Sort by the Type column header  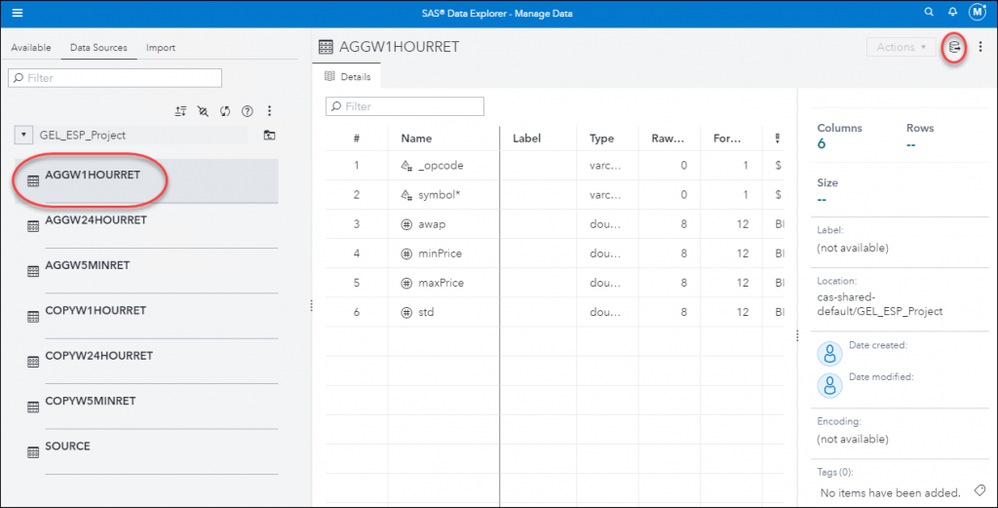click(x=601, y=138)
